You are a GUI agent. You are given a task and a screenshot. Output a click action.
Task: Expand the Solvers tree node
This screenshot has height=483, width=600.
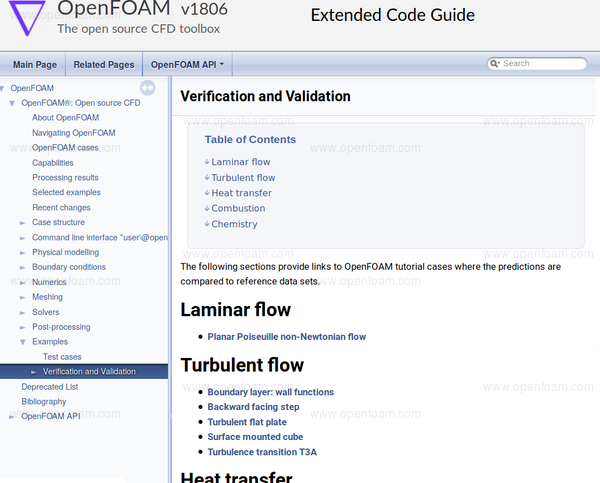click(23, 313)
